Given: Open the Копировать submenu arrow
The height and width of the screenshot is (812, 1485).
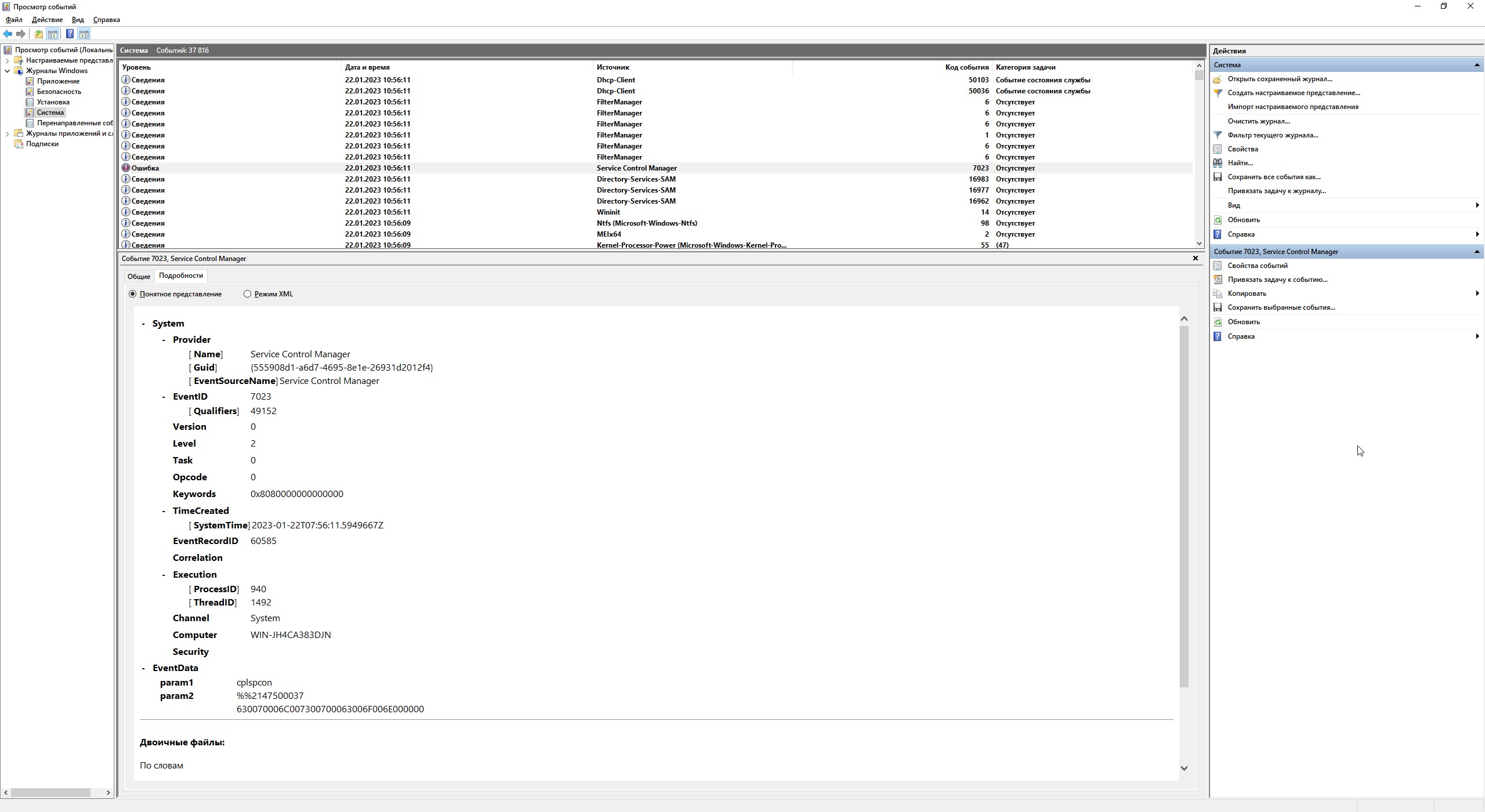Looking at the screenshot, I should coord(1476,293).
